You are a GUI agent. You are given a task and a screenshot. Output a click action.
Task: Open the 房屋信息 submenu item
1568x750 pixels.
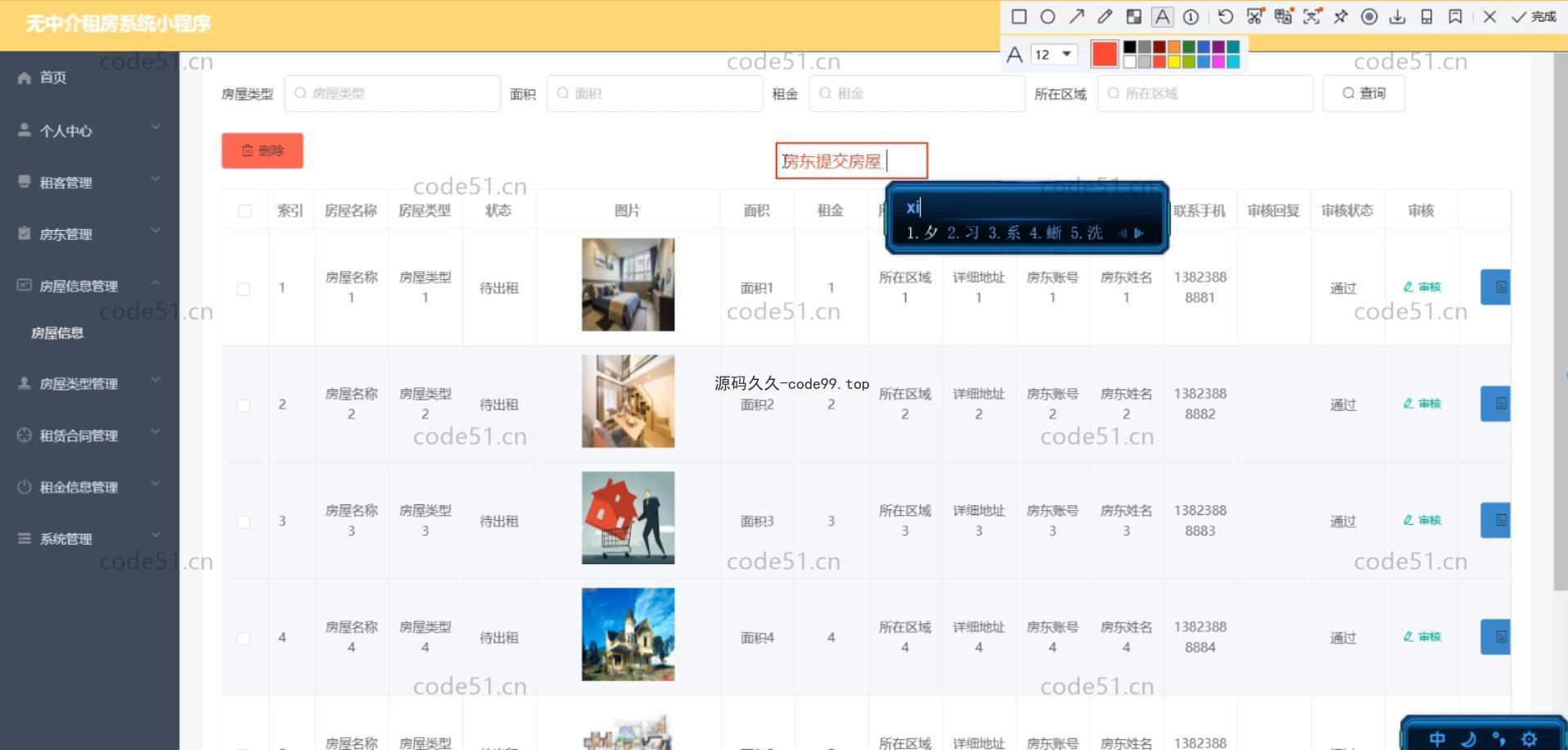click(x=57, y=333)
